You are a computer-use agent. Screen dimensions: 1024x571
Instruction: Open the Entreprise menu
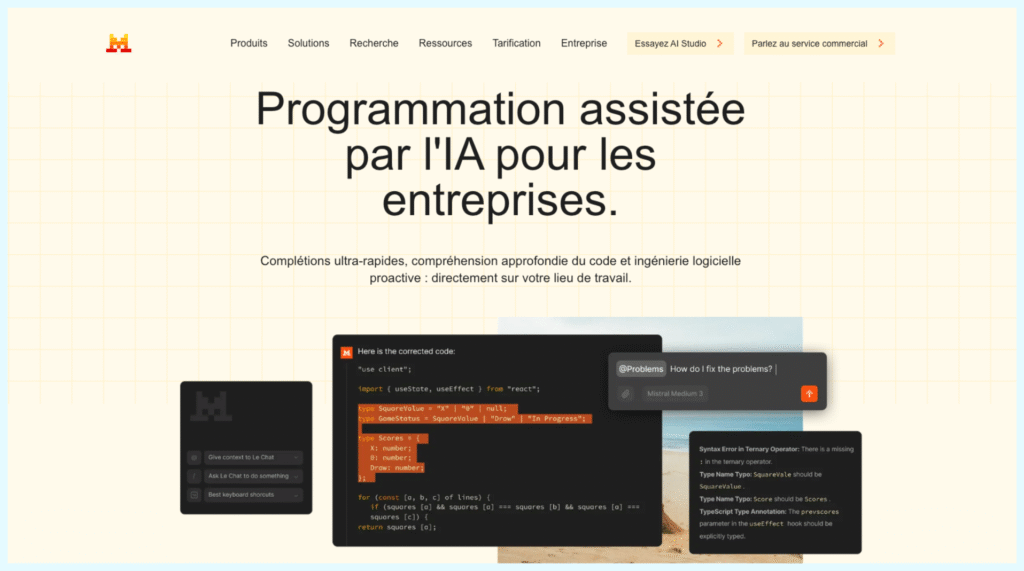point(584,43)
